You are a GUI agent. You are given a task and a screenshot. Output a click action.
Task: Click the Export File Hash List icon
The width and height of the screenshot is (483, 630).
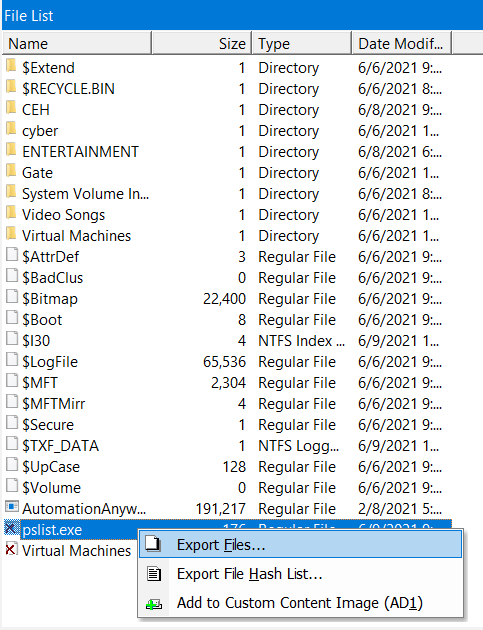coord(153,574)
